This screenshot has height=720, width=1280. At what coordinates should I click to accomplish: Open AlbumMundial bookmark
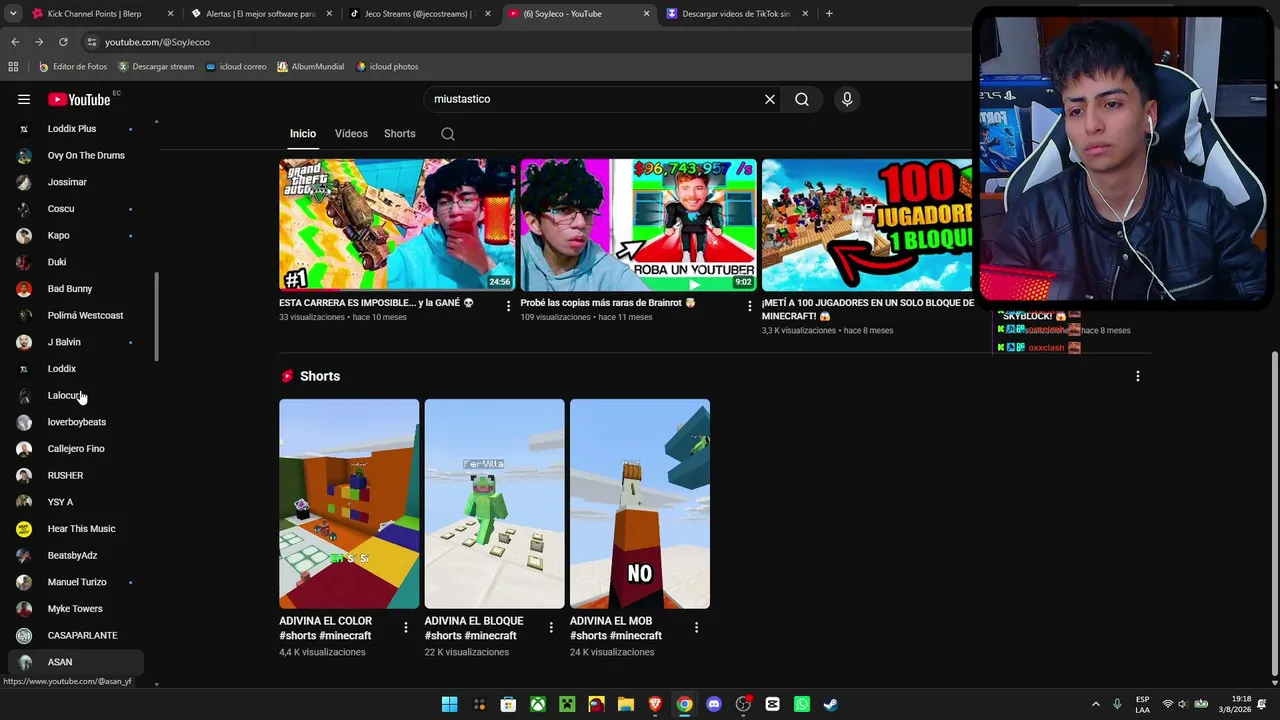(311, 67)
